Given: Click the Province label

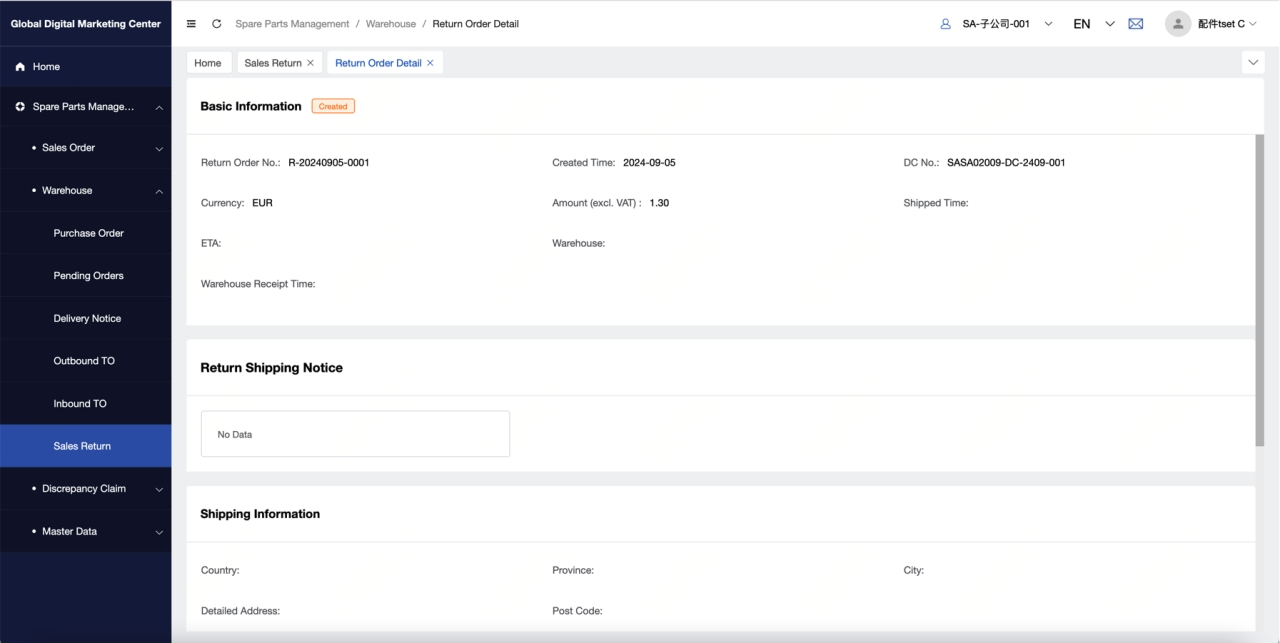Looking at the screenshot, I should click(573, 570).
